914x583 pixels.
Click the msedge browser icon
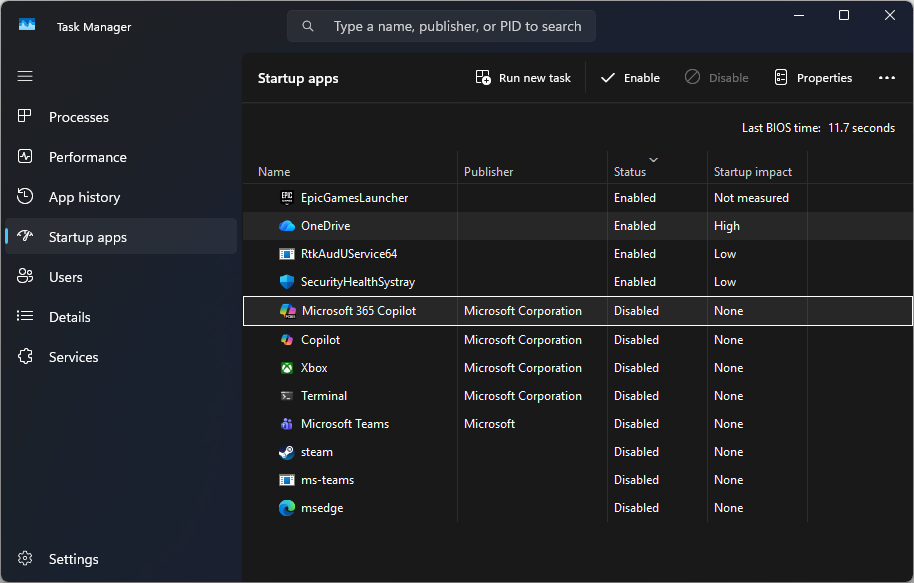287,508
